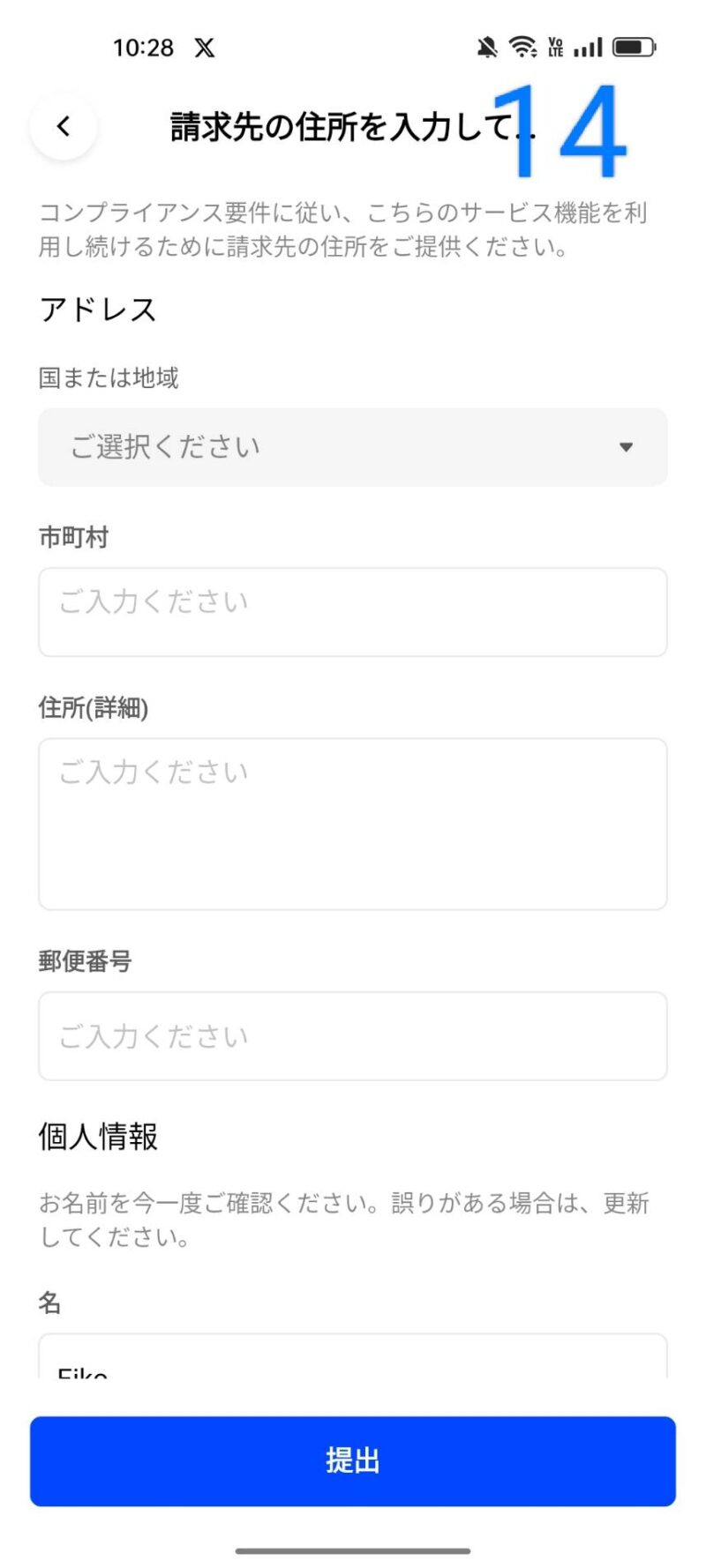The width and height of the screenshot is (706, 1568).
Task: Select the 郵便番号 input field
Action: [352, 1036]
